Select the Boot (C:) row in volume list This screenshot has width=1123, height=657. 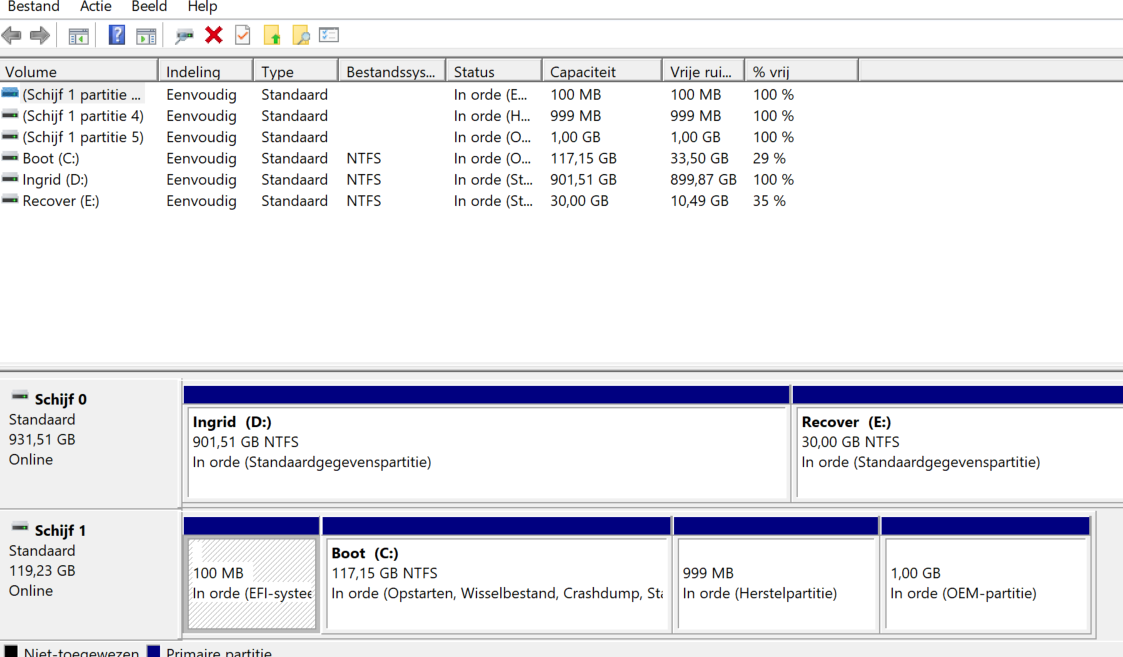point(50,158)
